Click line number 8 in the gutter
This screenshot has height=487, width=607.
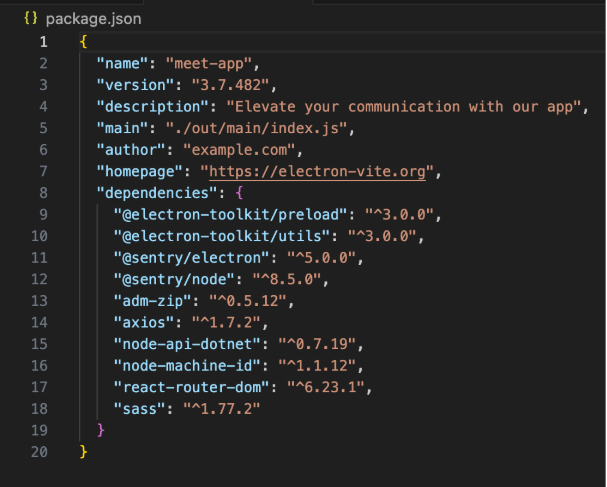43,193
